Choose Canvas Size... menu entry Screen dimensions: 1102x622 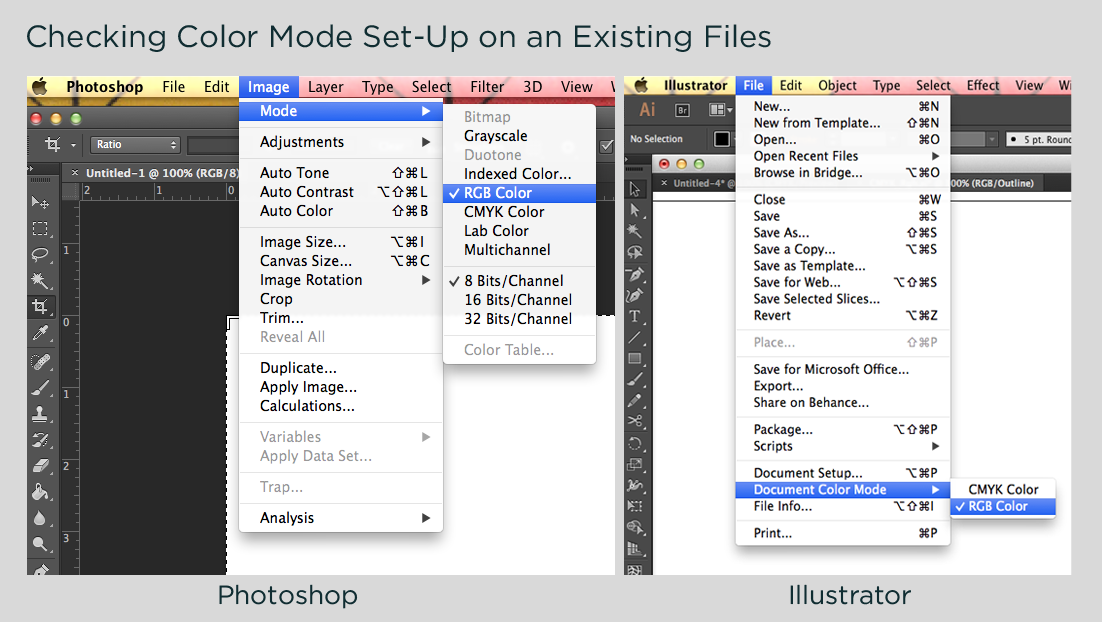341,261
